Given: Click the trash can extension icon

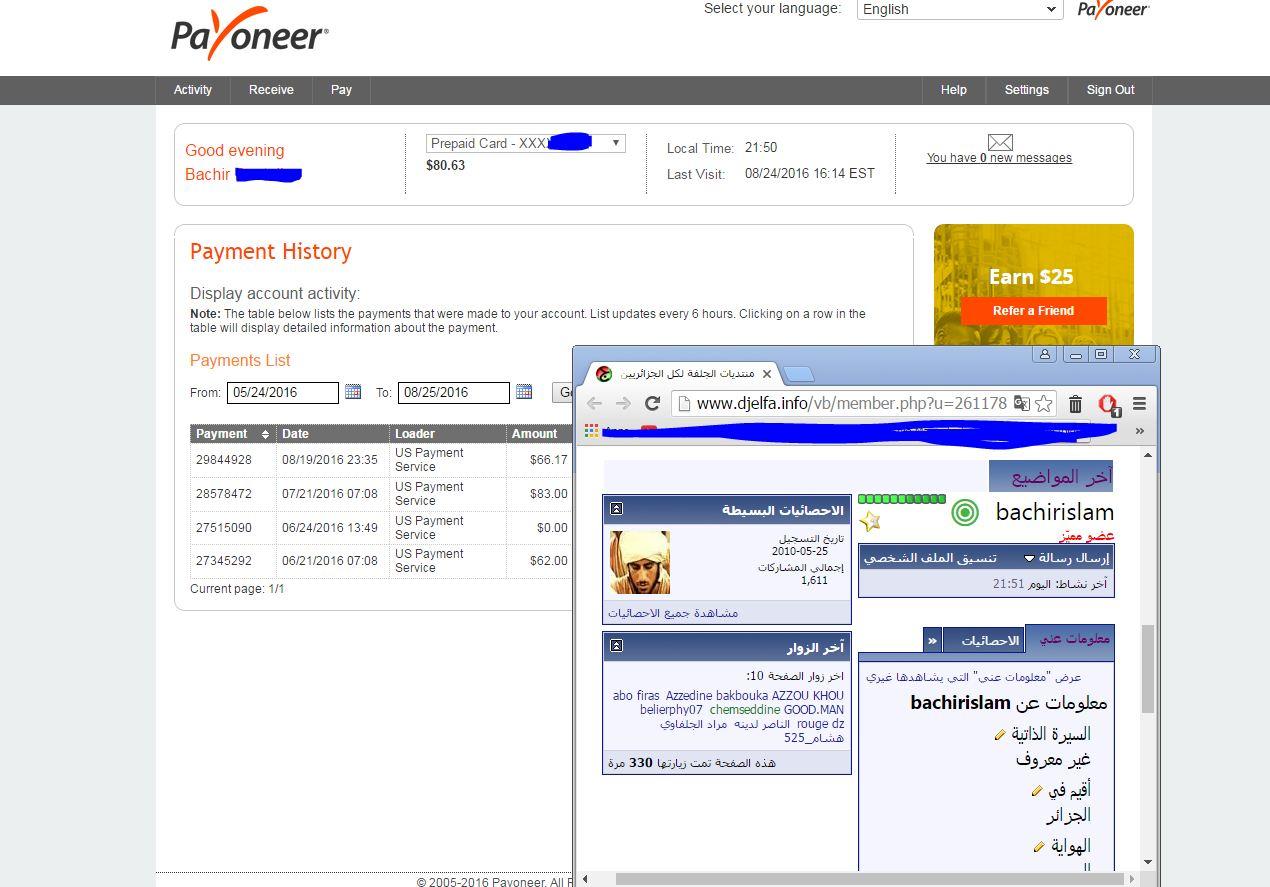Looking at the screenshot, I should pyautogui.click(x=1076, y=403).
